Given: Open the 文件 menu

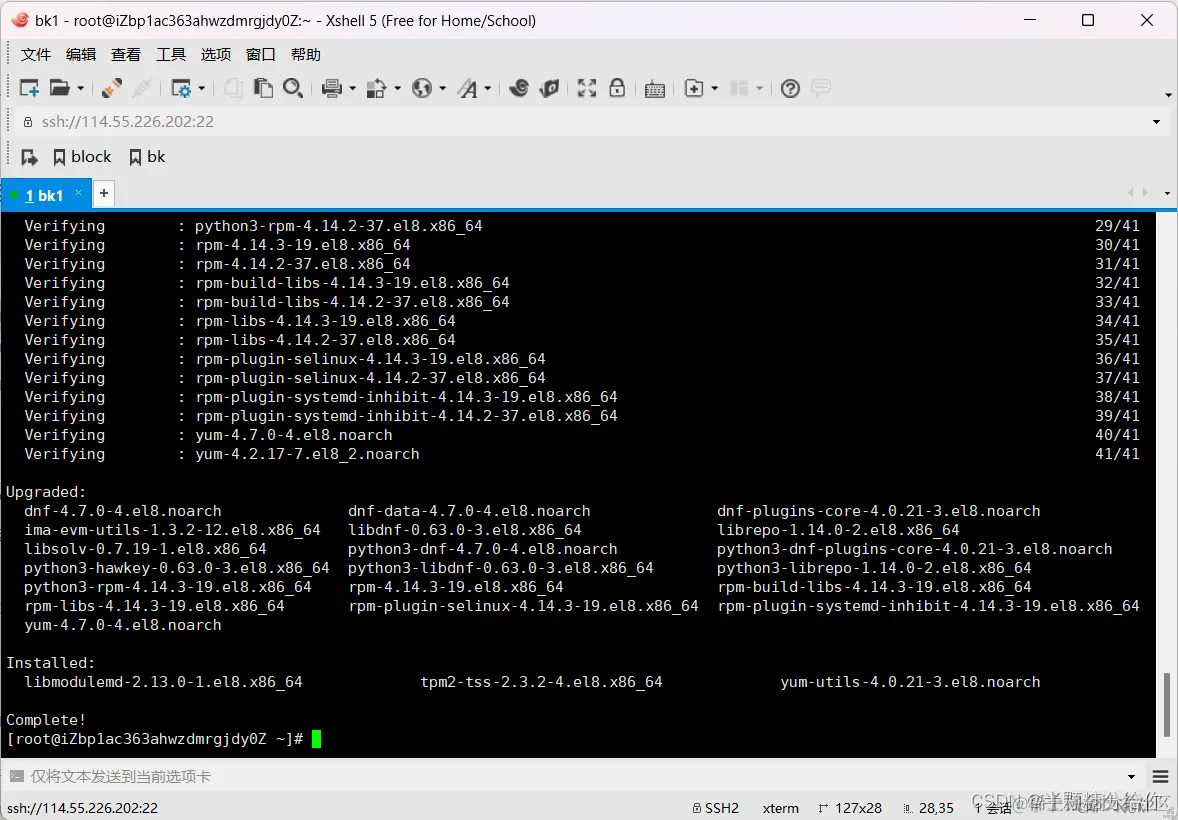Looking at the screenshot, I should pyautogui.click(x=36, y=54).
